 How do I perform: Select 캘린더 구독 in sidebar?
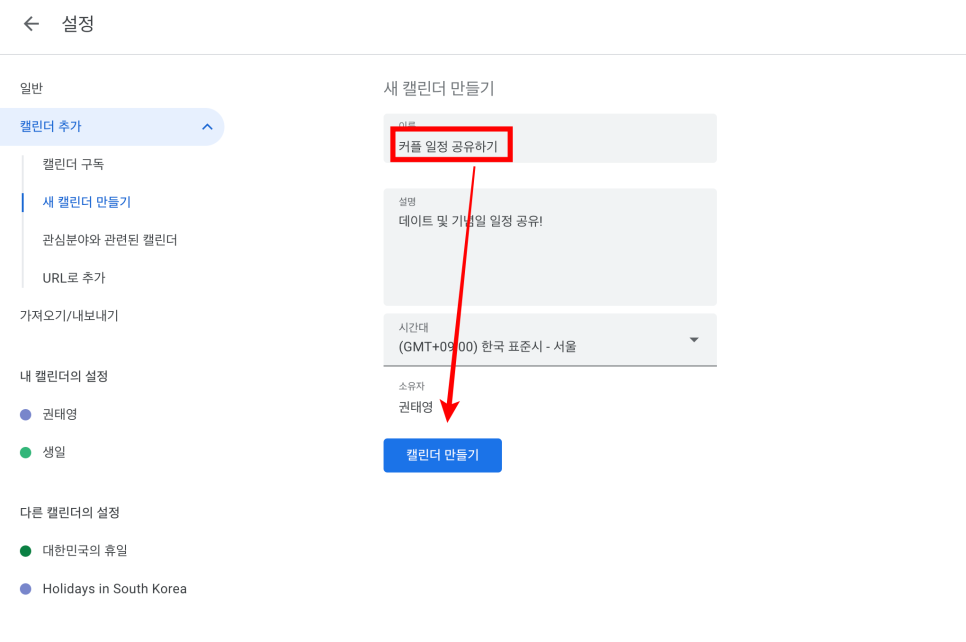point(73,164)
